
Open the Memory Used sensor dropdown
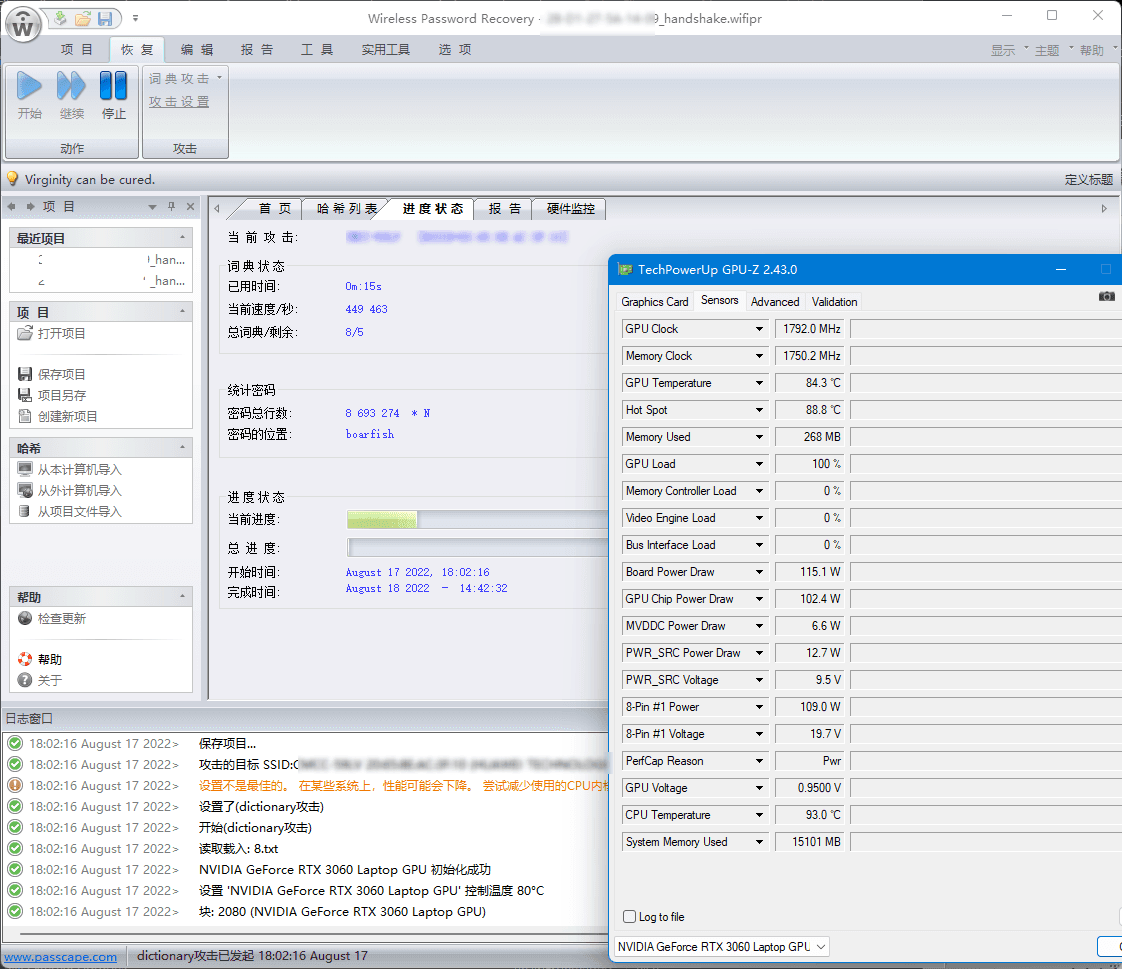[x=759, y=437]
